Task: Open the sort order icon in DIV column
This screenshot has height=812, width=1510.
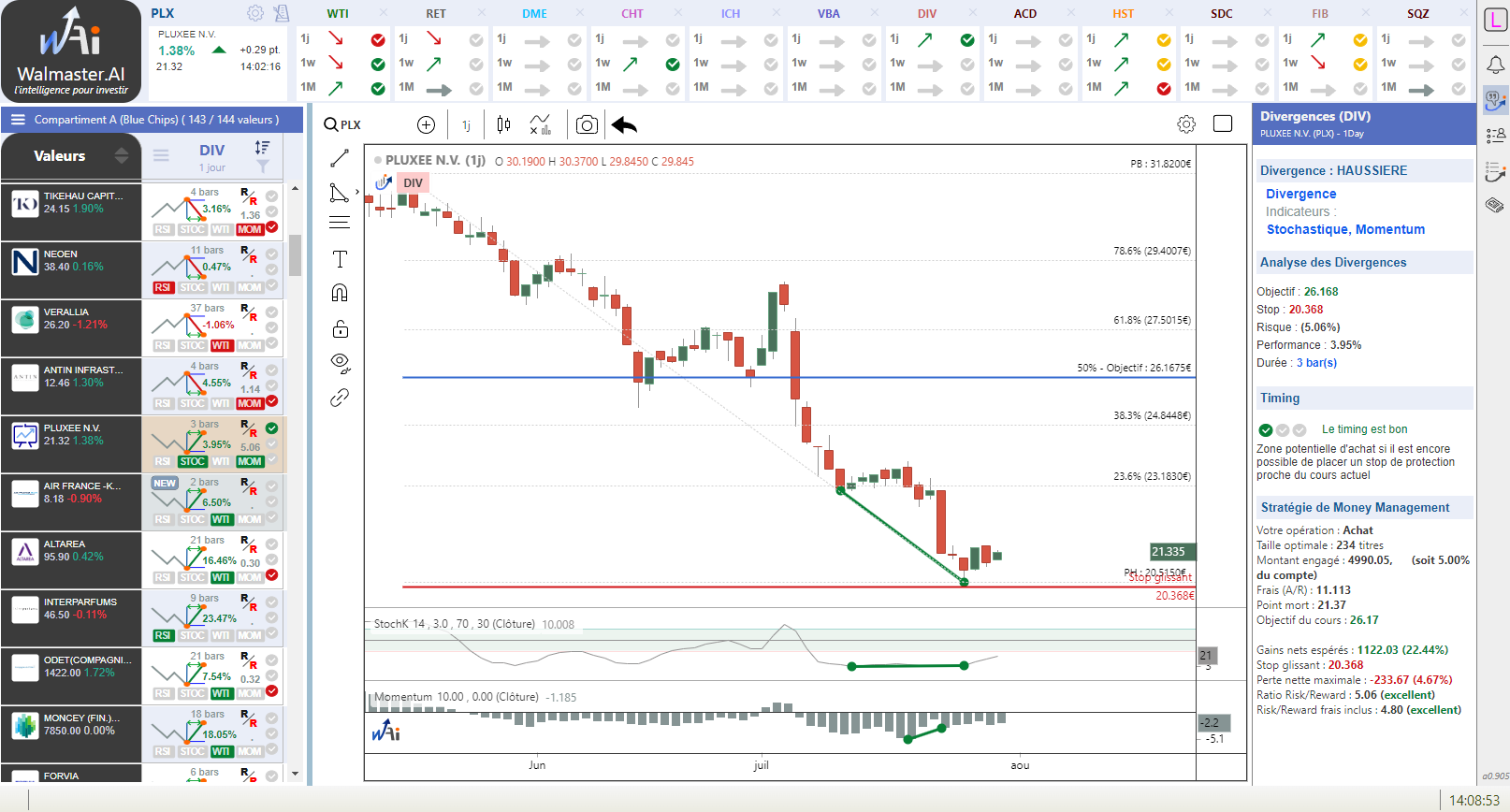Action: click(x=262, y=148)
